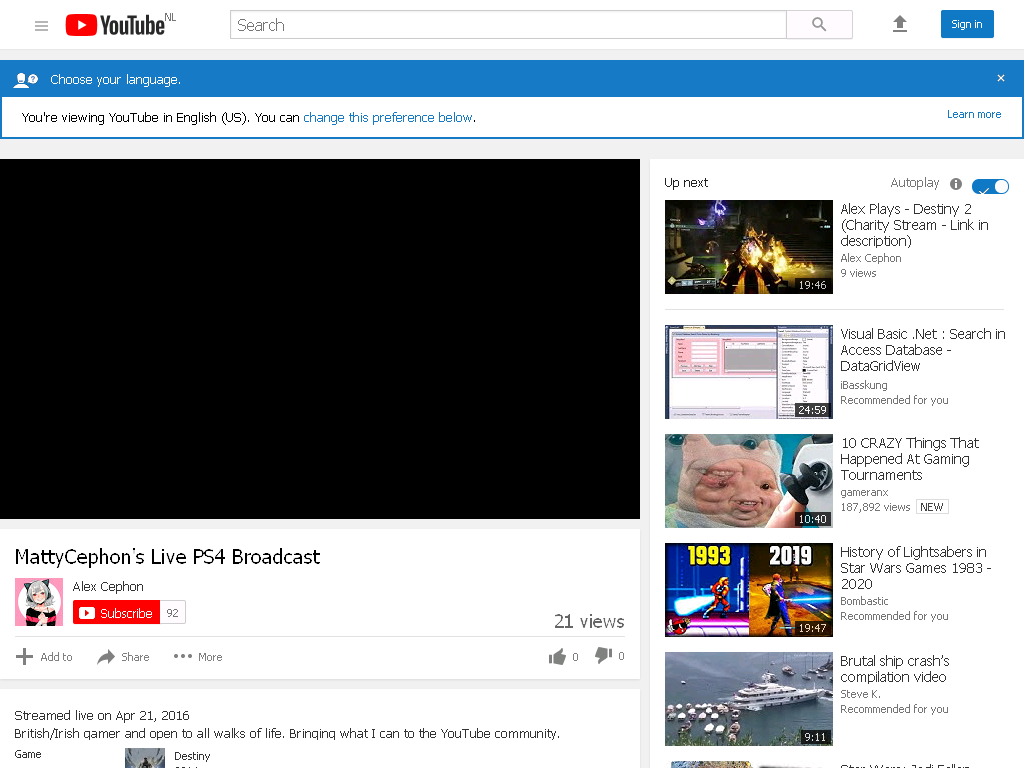Image resolution: width=1024 pixels, height=768 pixels.
Task: Click MattyCephon's Live PS4 Broadcast title
Action: point(167,557)
